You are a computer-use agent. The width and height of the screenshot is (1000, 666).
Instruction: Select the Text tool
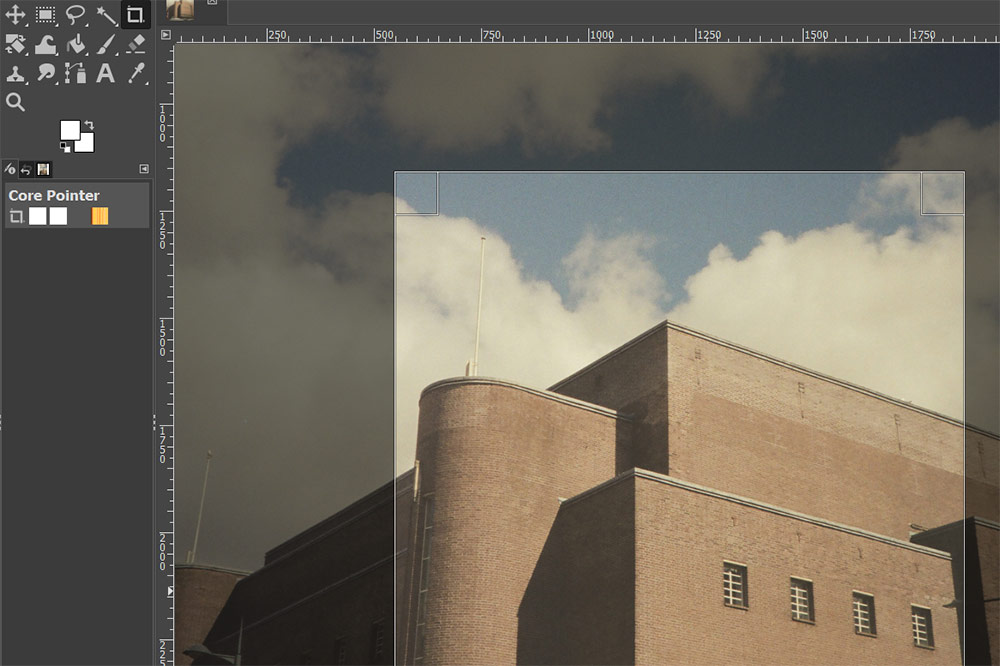pos(106,73)
